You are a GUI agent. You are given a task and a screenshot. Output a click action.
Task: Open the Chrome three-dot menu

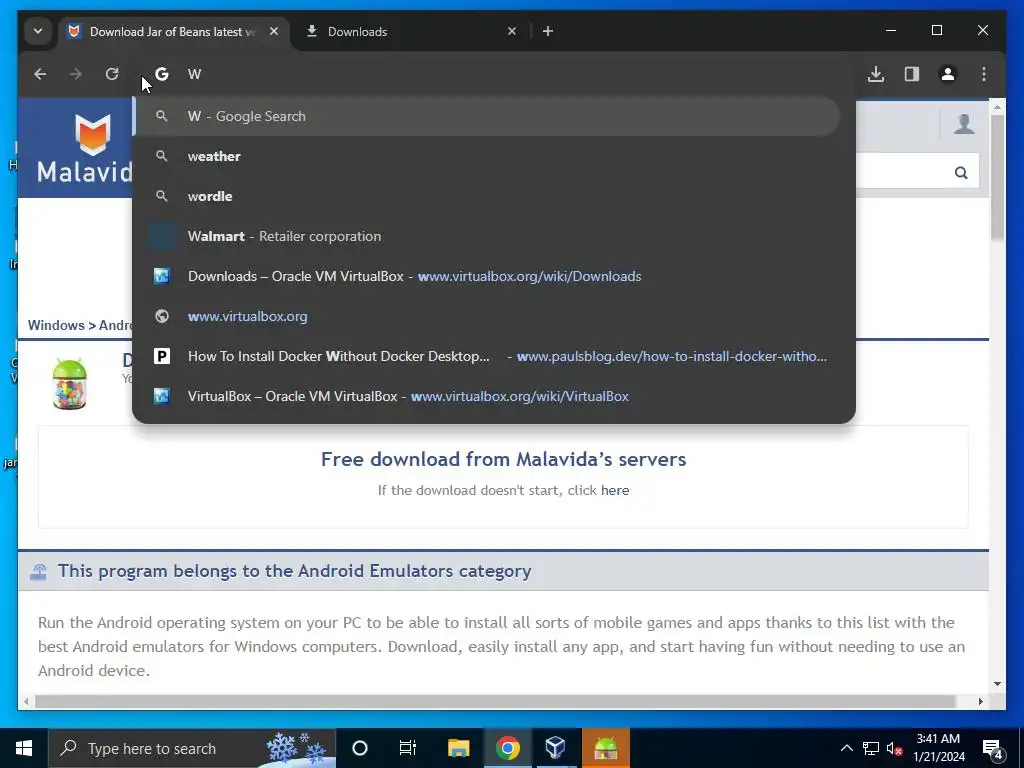pos(984,74)
